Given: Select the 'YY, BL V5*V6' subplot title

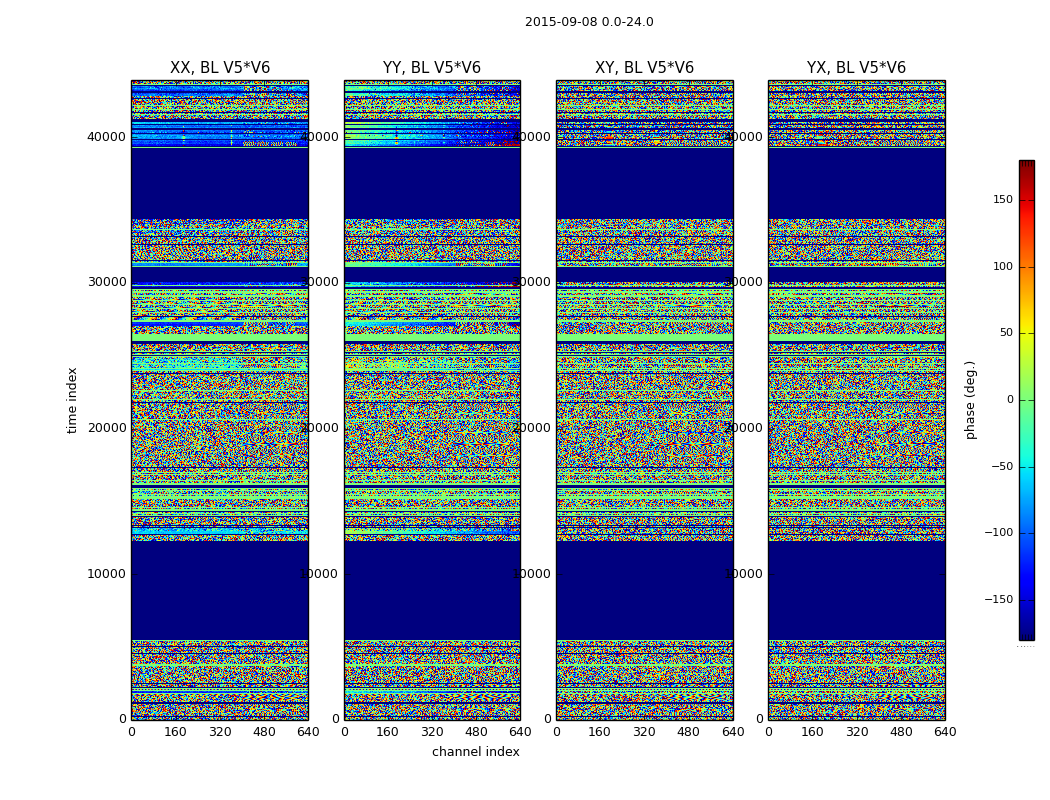Looking at the screenshot, I should coord(432,68).
